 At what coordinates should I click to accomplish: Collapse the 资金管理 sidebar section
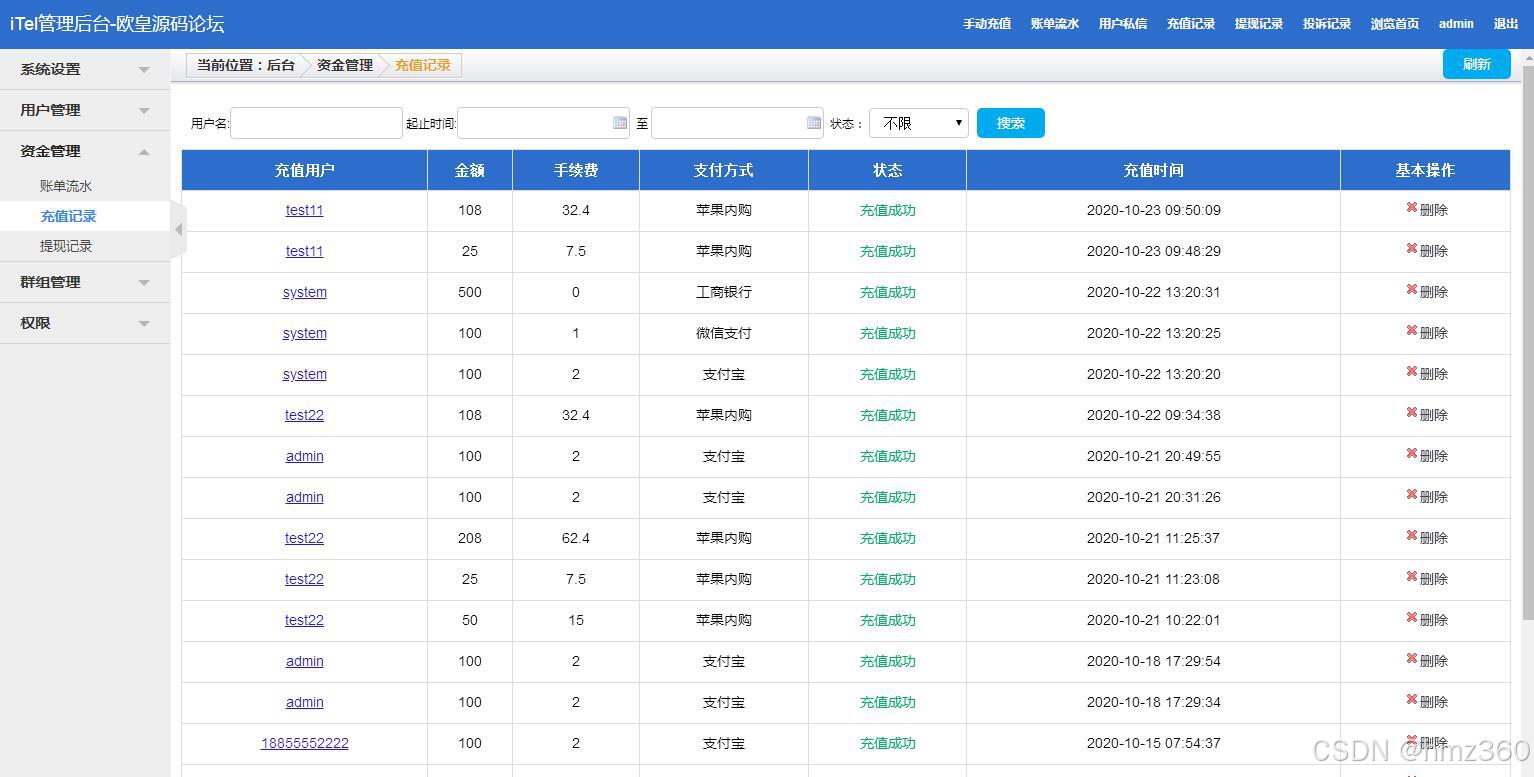point(84,150)
